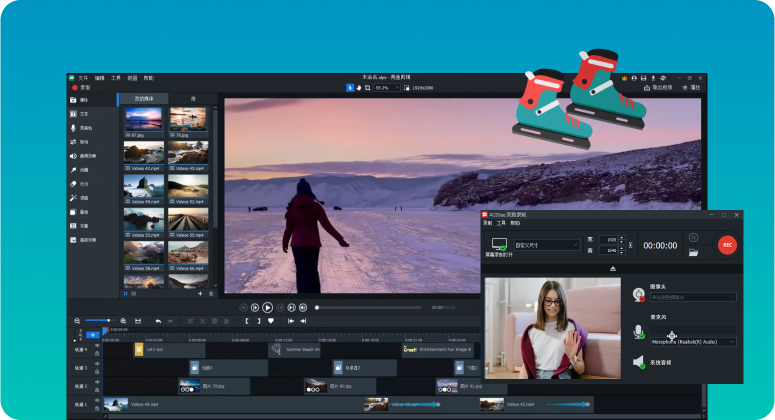
Task: Disable the microphone toggle in the recorder
Action: click(639, 332)
